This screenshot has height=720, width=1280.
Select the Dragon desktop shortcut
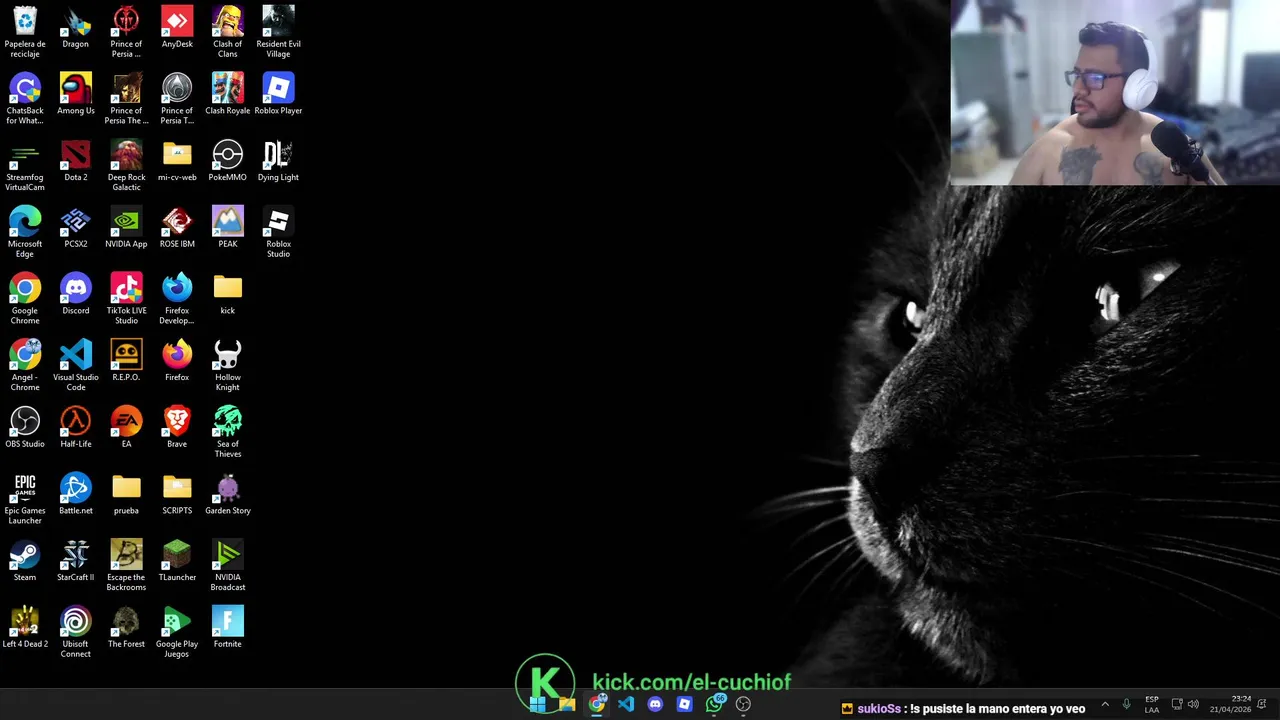tap(76, 27)
